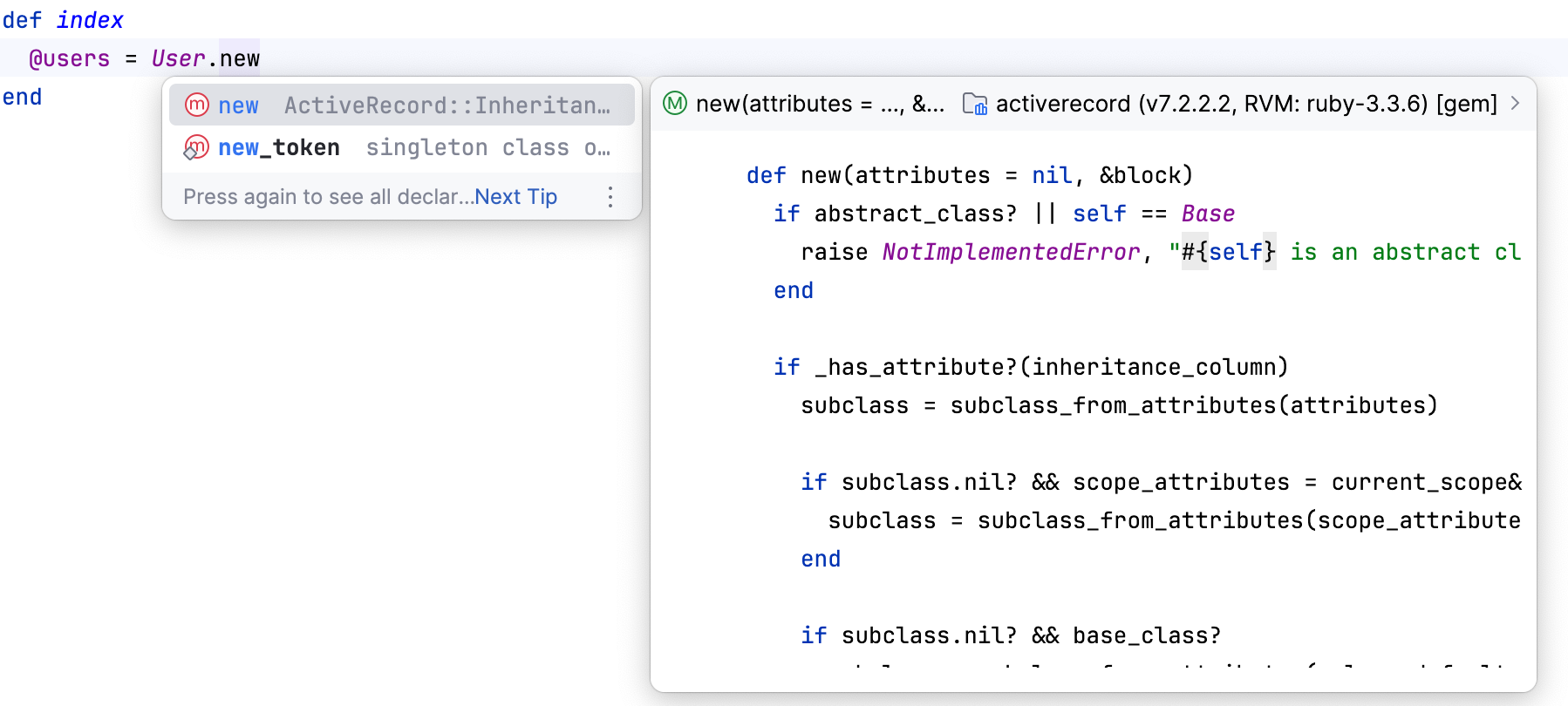Viewport: 1568px width, 706px height.
Task: Click the "Press again to see all declar..." hint
Action: pyautogui.click(x=328, y=197)
